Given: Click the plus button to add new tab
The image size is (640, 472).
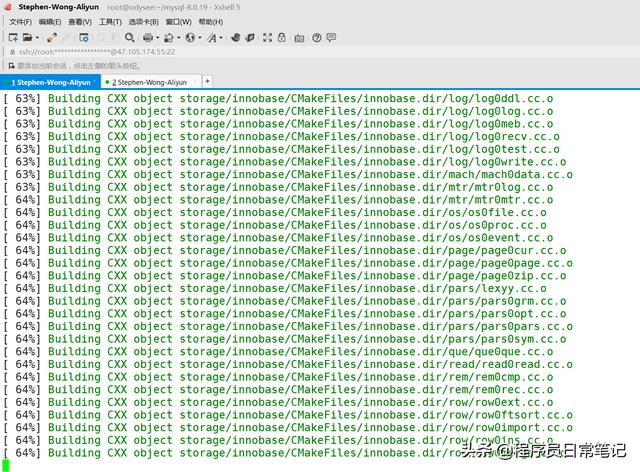Looking at the screenshot, I should (207, 81).
